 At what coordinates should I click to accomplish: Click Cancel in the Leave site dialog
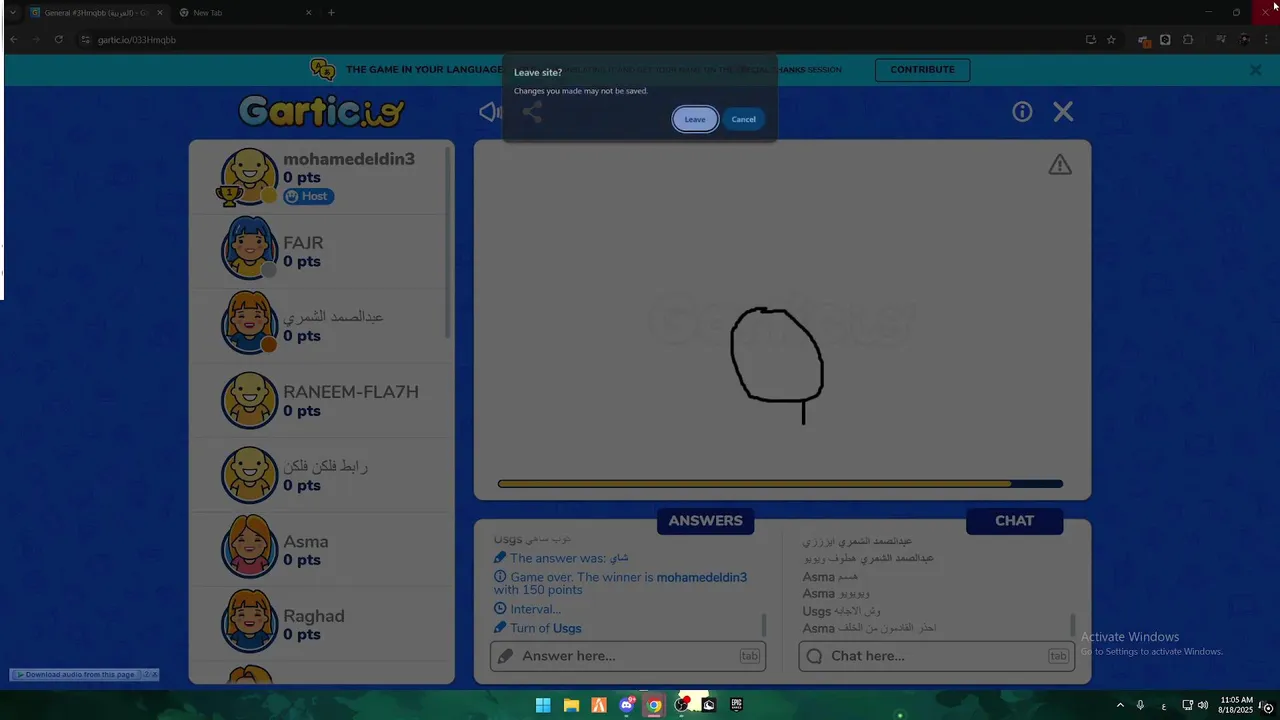(743, 119)
